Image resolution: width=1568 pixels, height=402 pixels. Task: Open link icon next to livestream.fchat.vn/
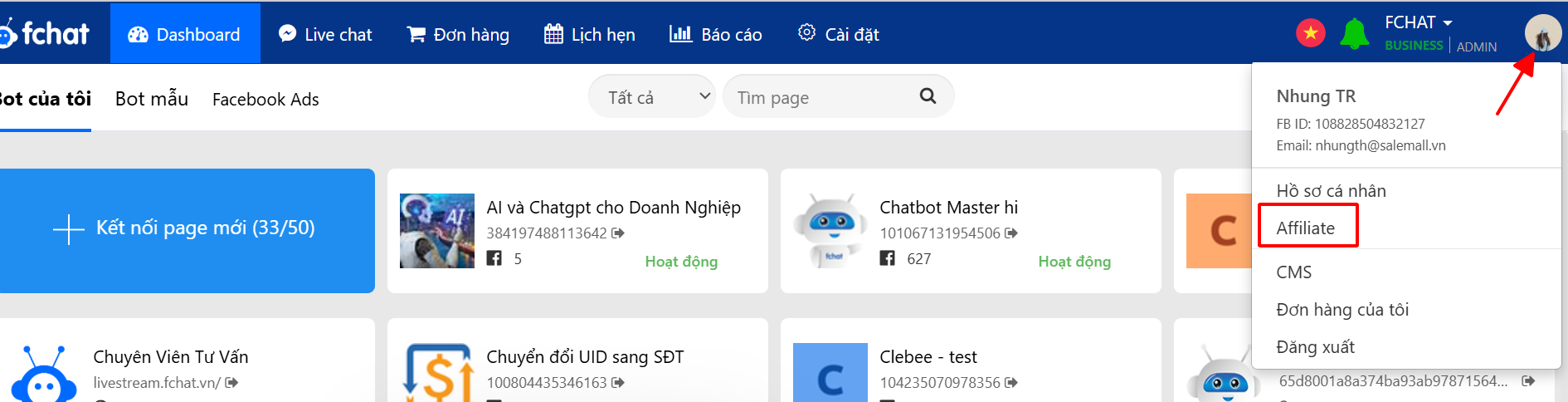(231, 383)
